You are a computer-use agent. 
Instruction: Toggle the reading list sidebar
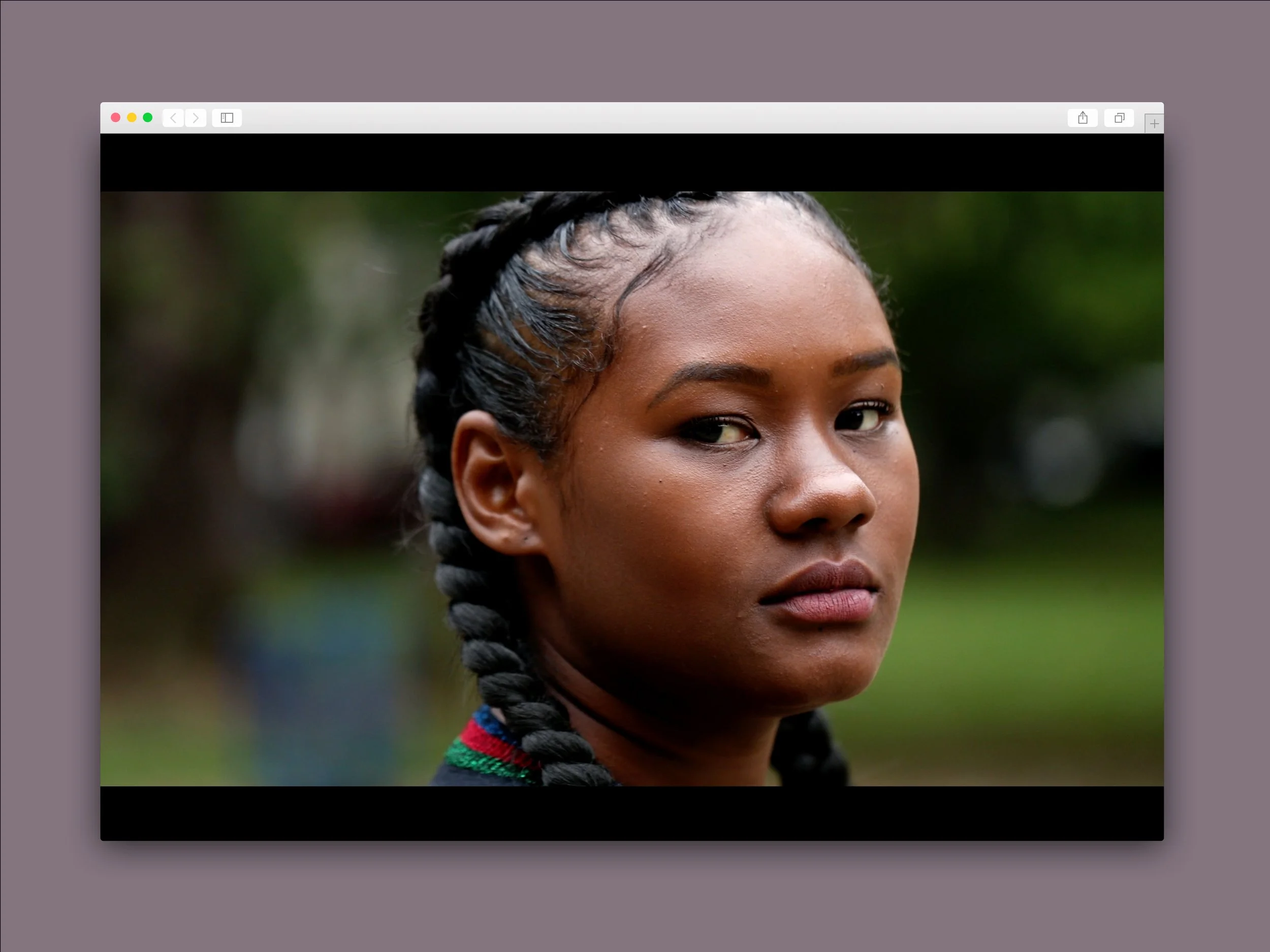[227, 118]
